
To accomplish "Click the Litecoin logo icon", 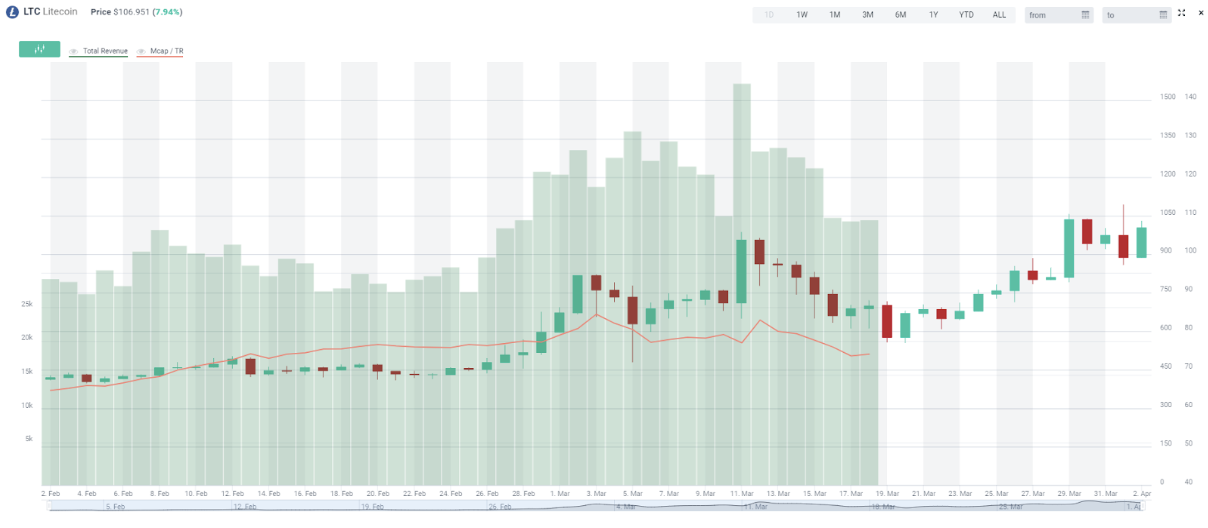I will [13, 12].
